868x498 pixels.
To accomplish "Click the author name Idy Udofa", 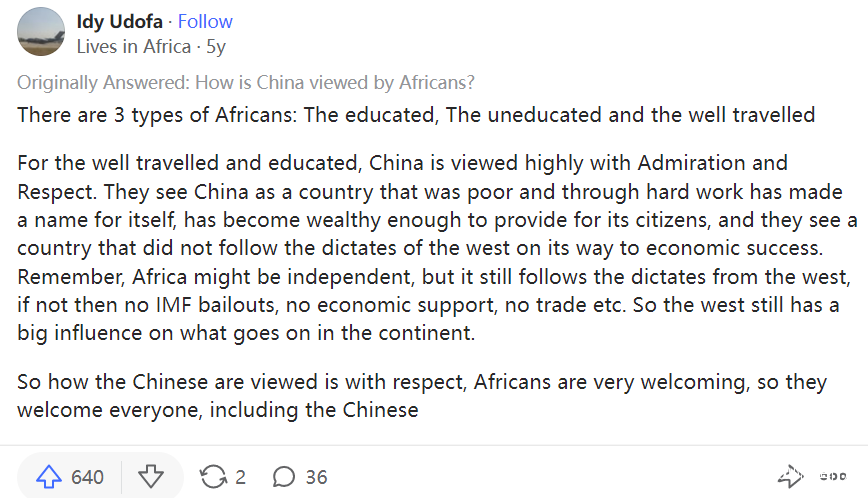I will coord(120,22).
